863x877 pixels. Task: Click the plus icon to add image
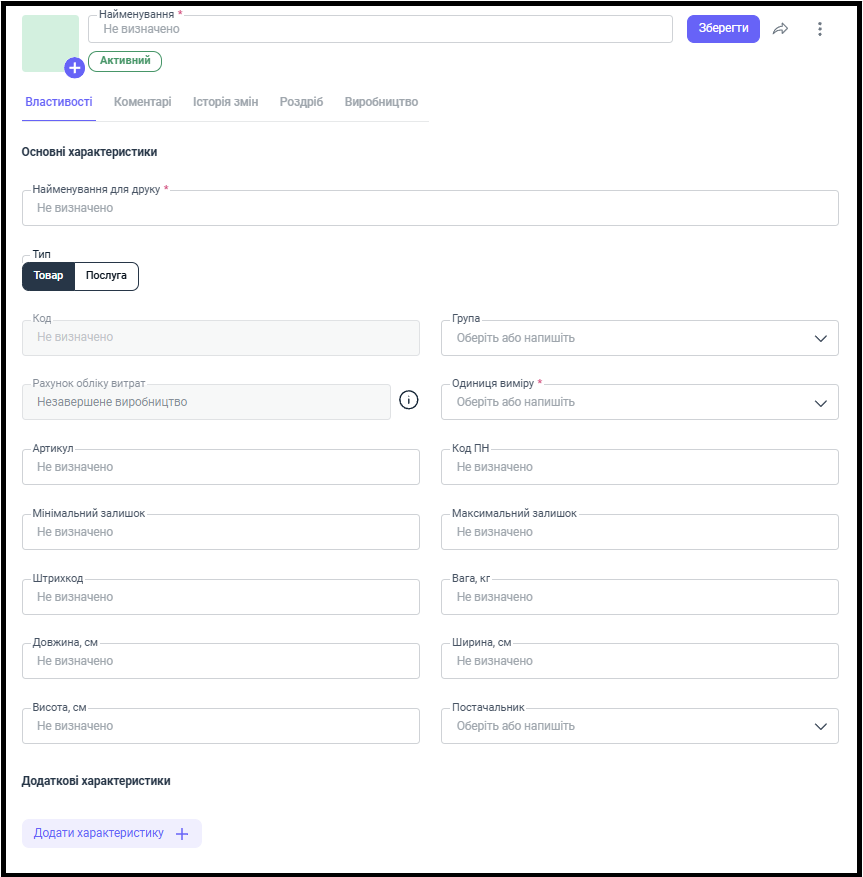pos(74,68)
